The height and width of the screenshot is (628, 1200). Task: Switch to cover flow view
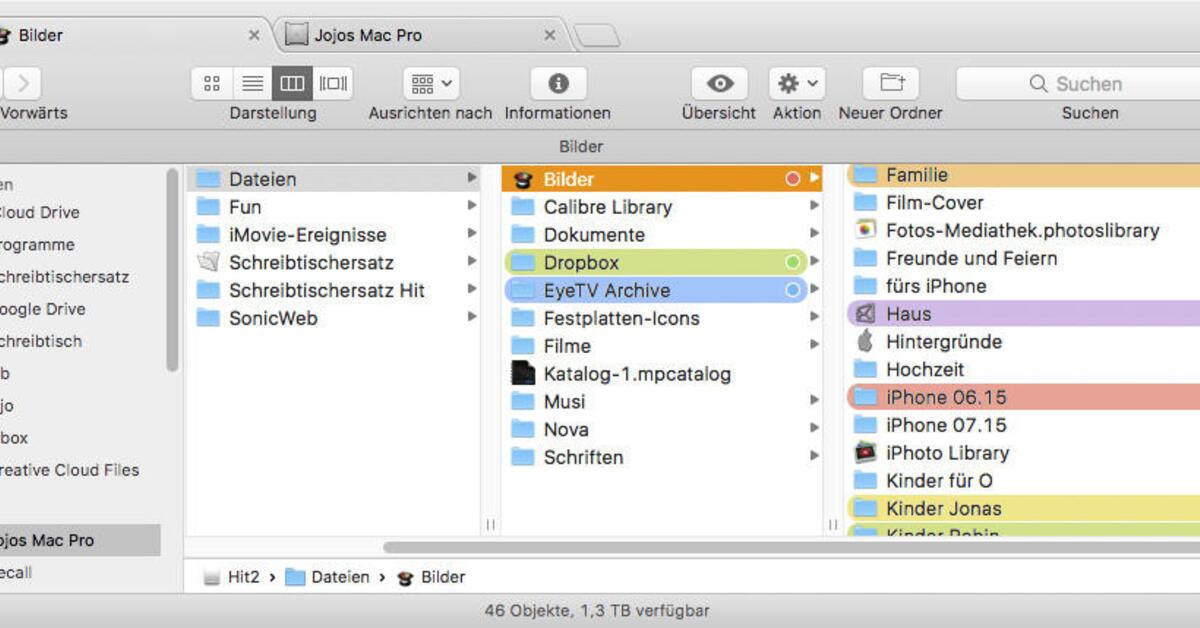(x=333, y=84)
